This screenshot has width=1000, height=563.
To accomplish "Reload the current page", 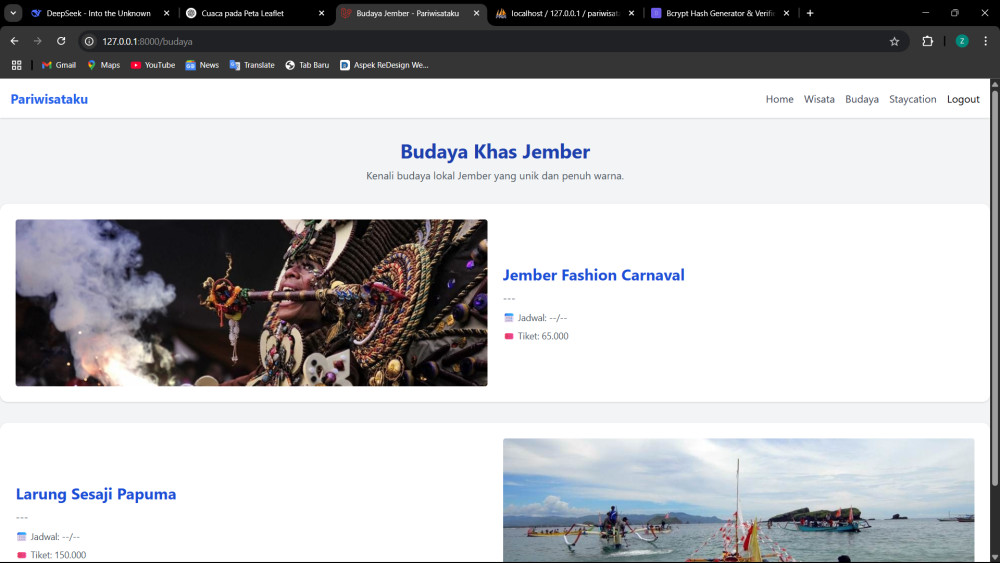I will tap(61, 41).
